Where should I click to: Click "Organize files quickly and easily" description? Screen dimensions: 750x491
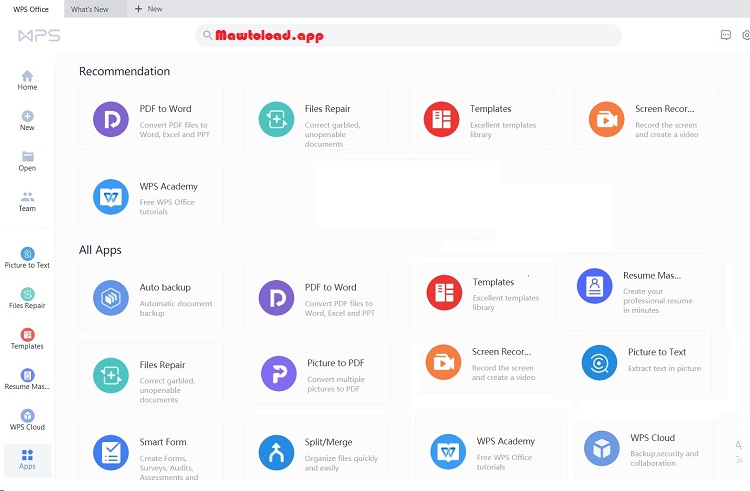tap(341, 463)
